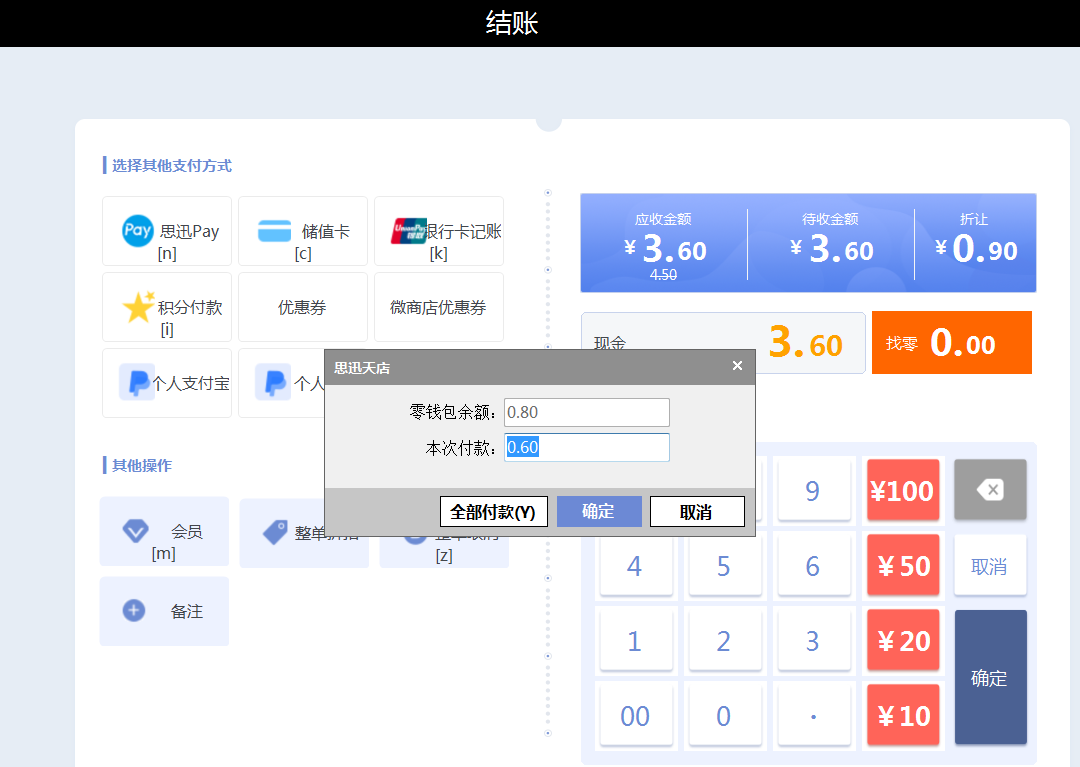Choose the 储值卡 stored-value card icon
The height and width of the screenshot is (767, 1080).
tap(274, 231)
